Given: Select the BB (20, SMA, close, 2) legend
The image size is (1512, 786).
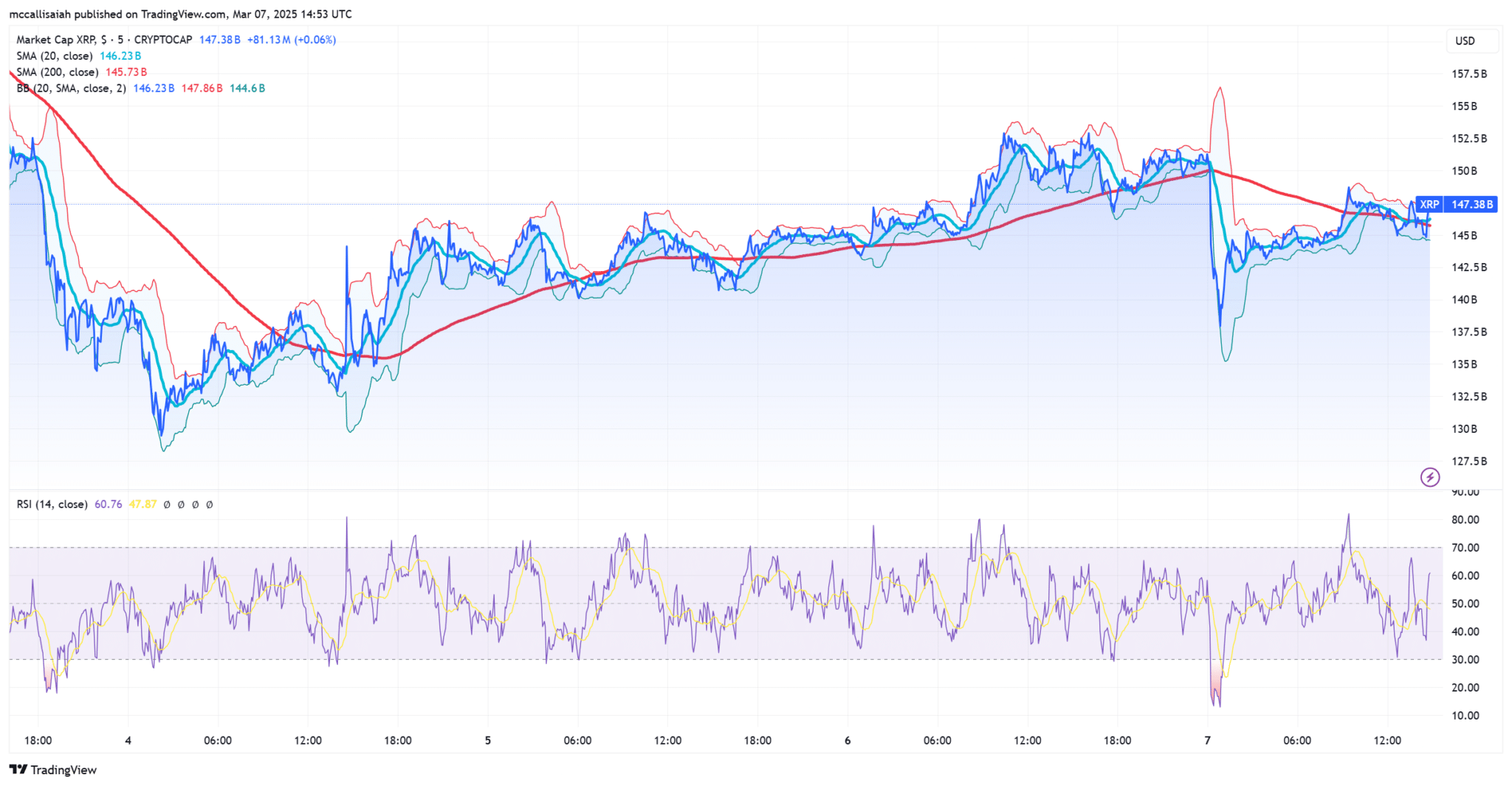Looking at the screenshot, I should click(x=71, y=89).
